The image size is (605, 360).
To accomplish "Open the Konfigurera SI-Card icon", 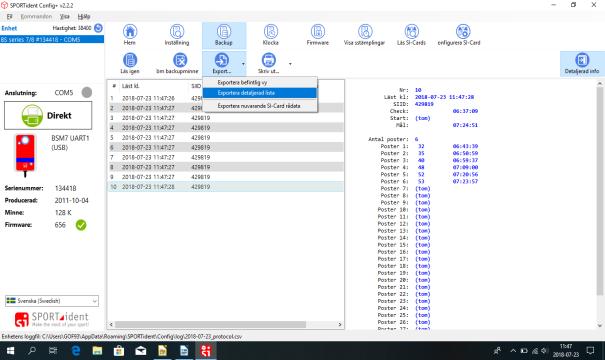I will coord(463,32).
